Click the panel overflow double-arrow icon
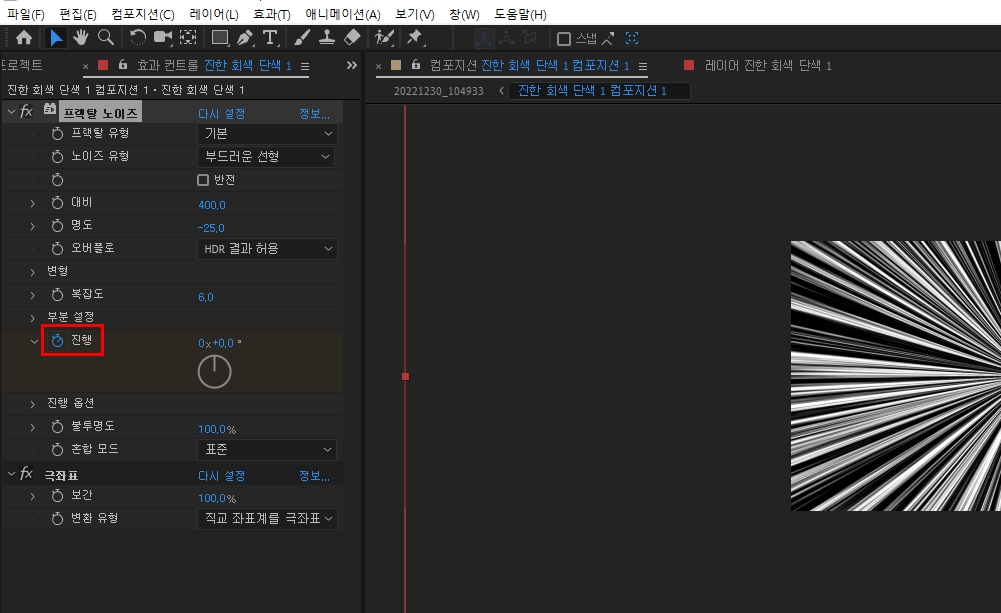The width and height of the screenshot is (1001, 613). 352,65
